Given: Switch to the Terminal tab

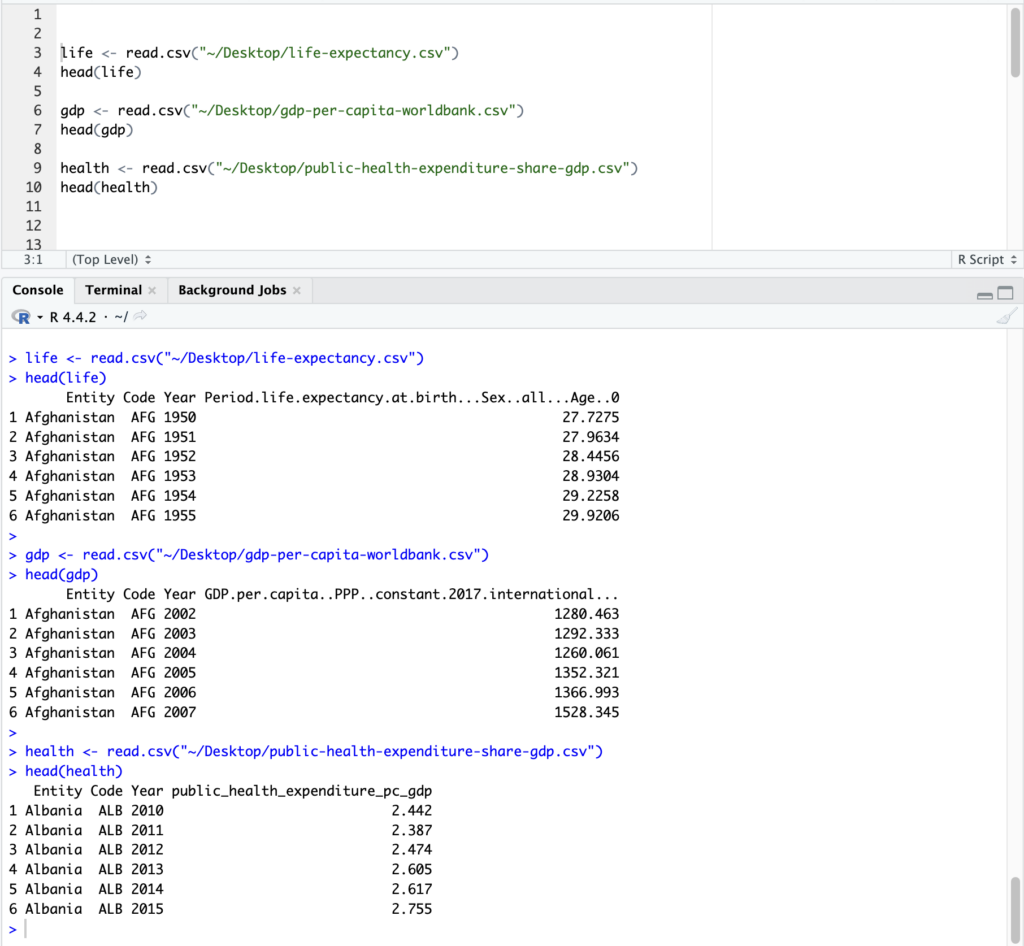Looking at the screenshot, I should coord(113,290).
